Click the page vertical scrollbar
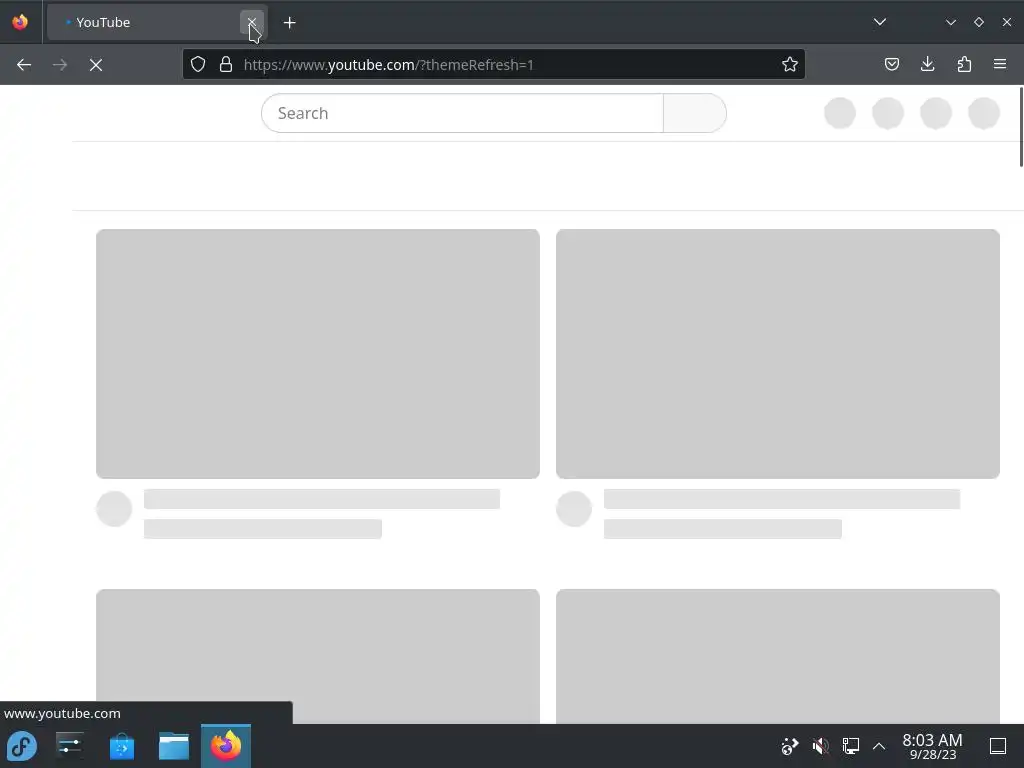This screenshot has width=1024, height=768. coord(1021,127)
